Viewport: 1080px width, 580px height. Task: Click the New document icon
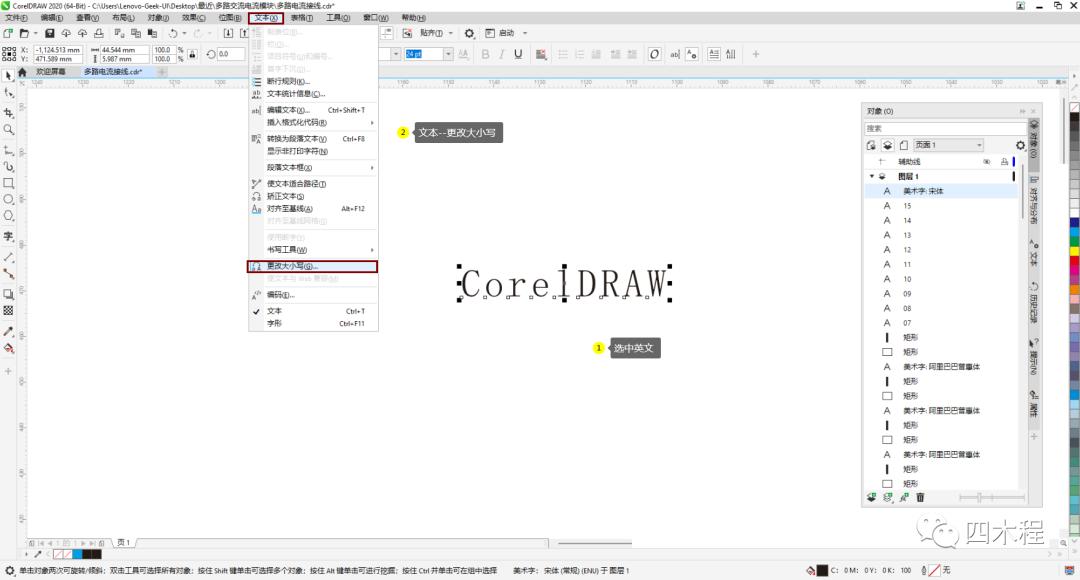(x=8, y=33)
